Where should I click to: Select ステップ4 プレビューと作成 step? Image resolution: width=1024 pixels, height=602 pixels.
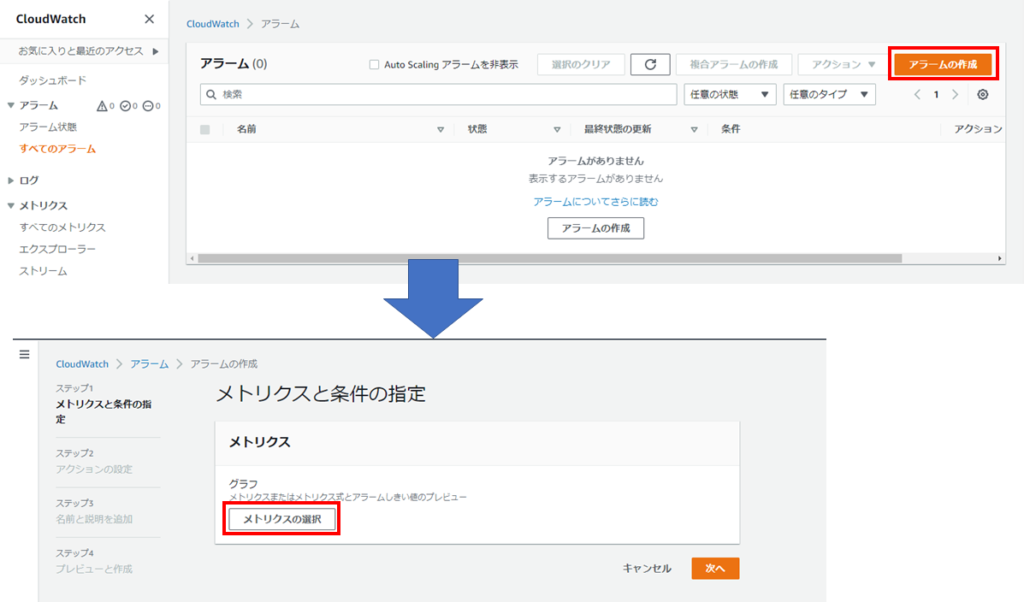click(x=94, y=561)
